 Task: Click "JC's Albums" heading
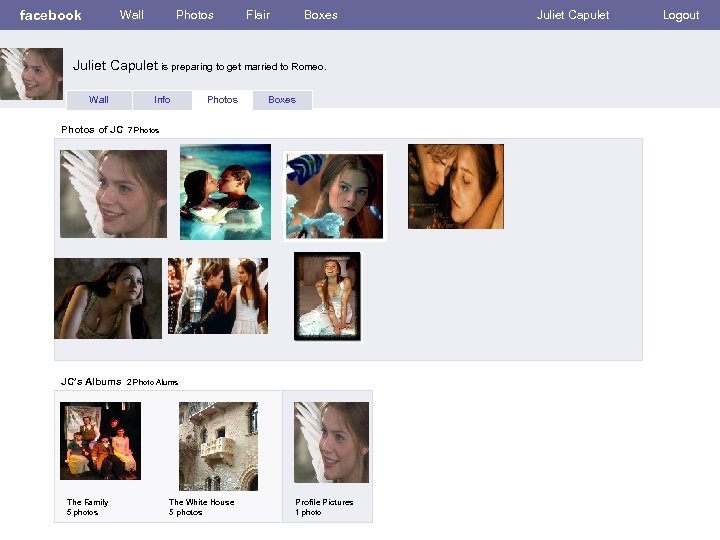pos(91,382)
